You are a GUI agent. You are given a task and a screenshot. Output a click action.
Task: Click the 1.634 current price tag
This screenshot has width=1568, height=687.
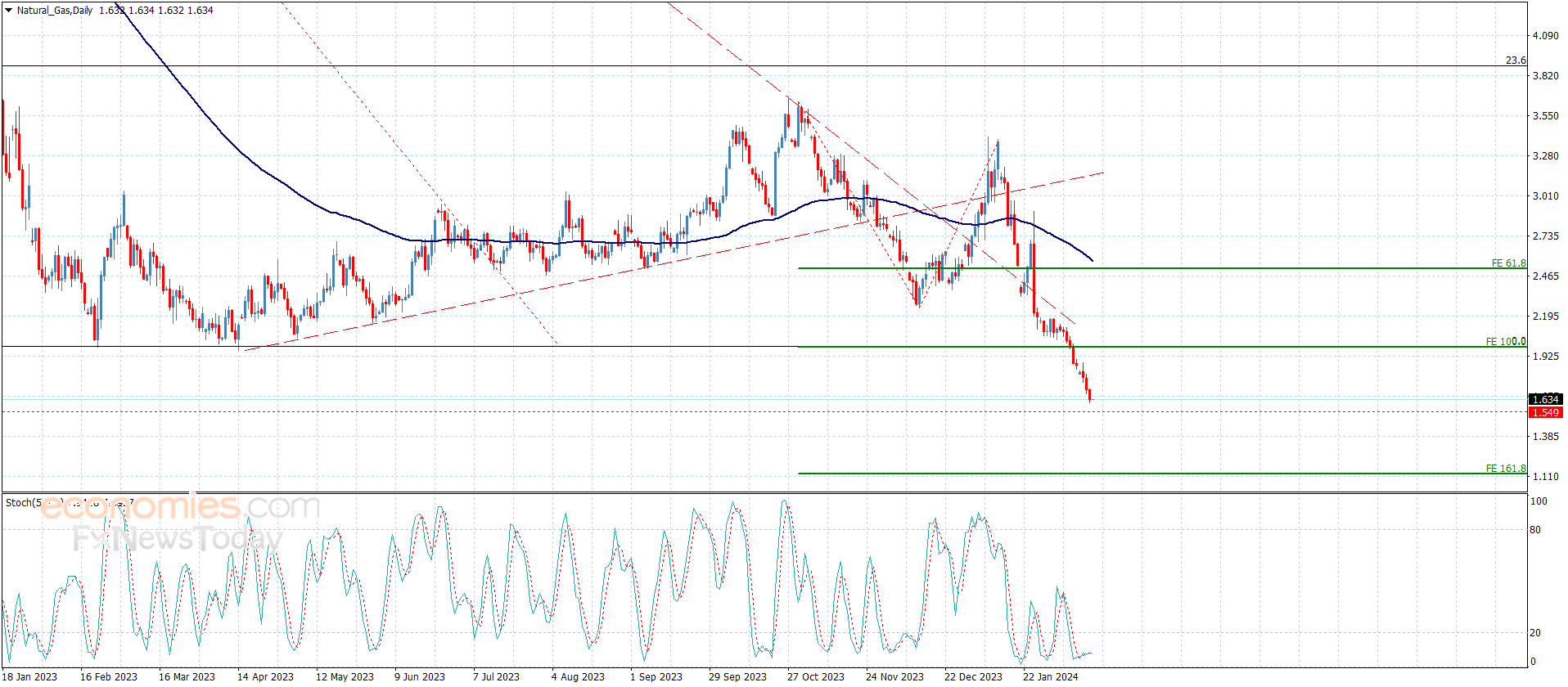1546,399
